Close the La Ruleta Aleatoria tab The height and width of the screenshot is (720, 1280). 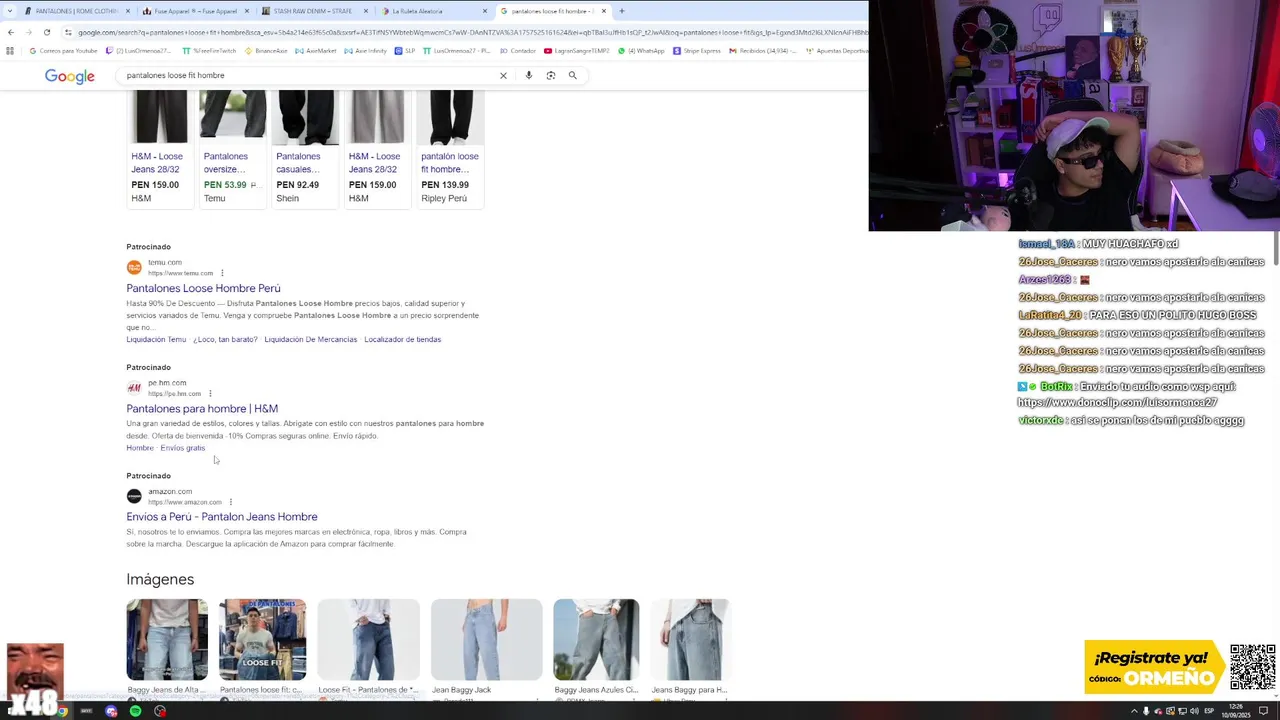[485, 11]
